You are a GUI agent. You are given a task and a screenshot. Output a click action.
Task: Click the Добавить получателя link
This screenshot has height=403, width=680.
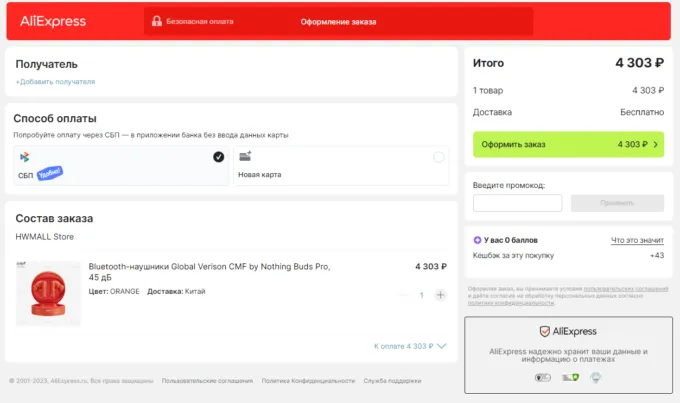coord(55,82)
